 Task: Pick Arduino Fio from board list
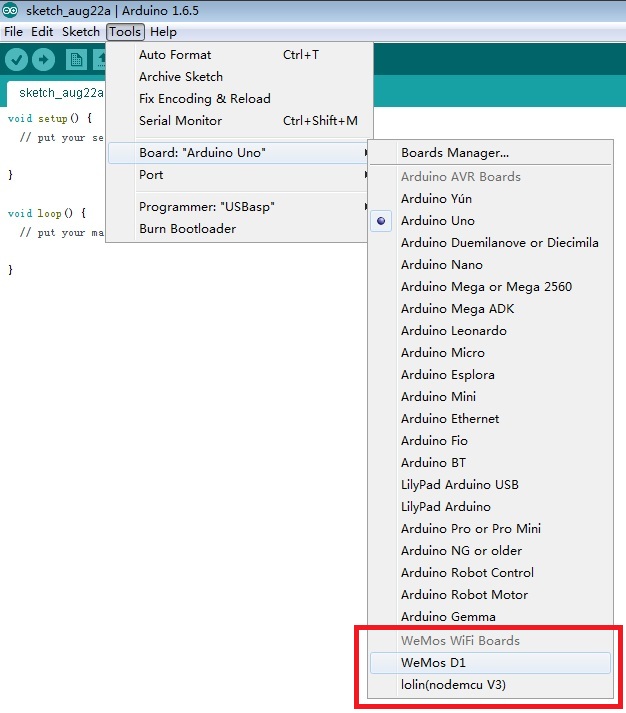pos(490,441)
